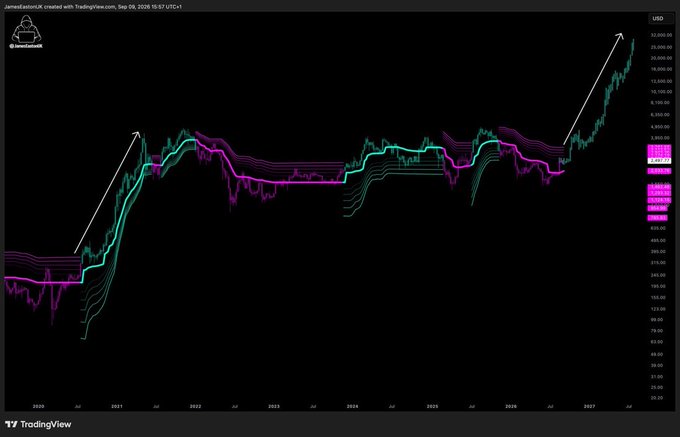Click the TradingView logo in footer
Screen dimensions: 680x437
click(38, 424)
